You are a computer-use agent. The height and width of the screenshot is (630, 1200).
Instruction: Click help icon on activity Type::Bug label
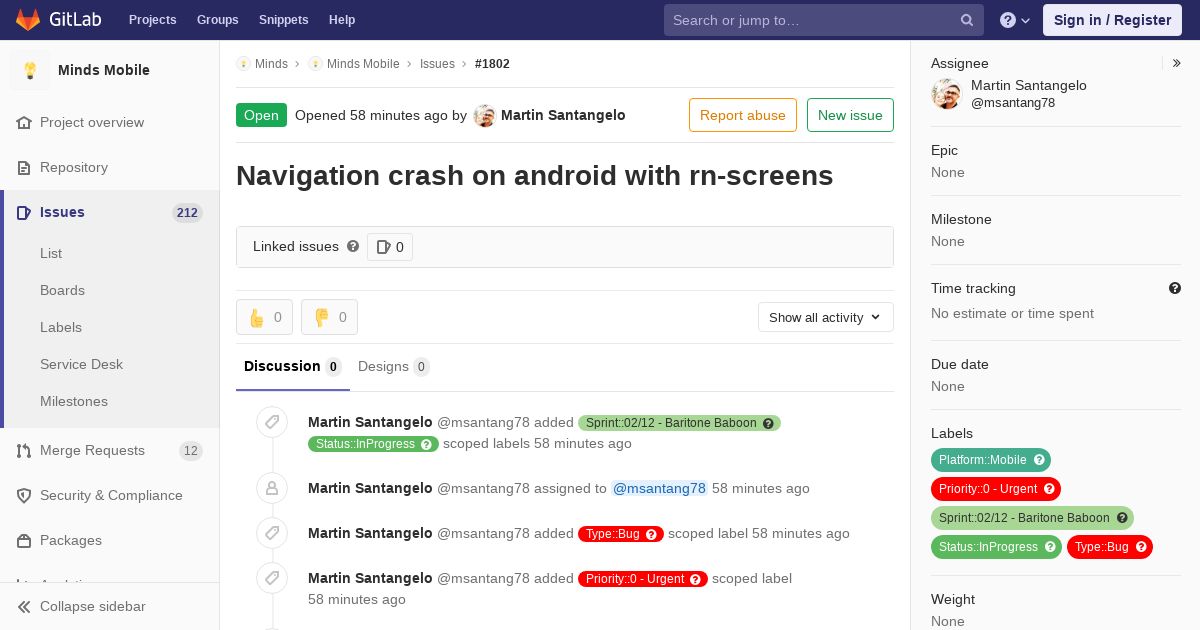(x=652, y=534)
